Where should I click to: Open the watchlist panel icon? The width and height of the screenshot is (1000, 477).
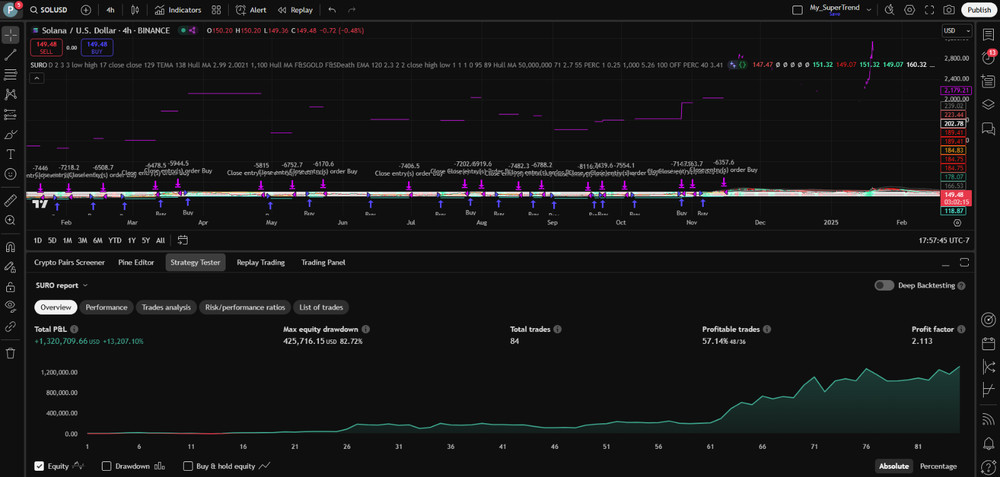tap(989, 34)
